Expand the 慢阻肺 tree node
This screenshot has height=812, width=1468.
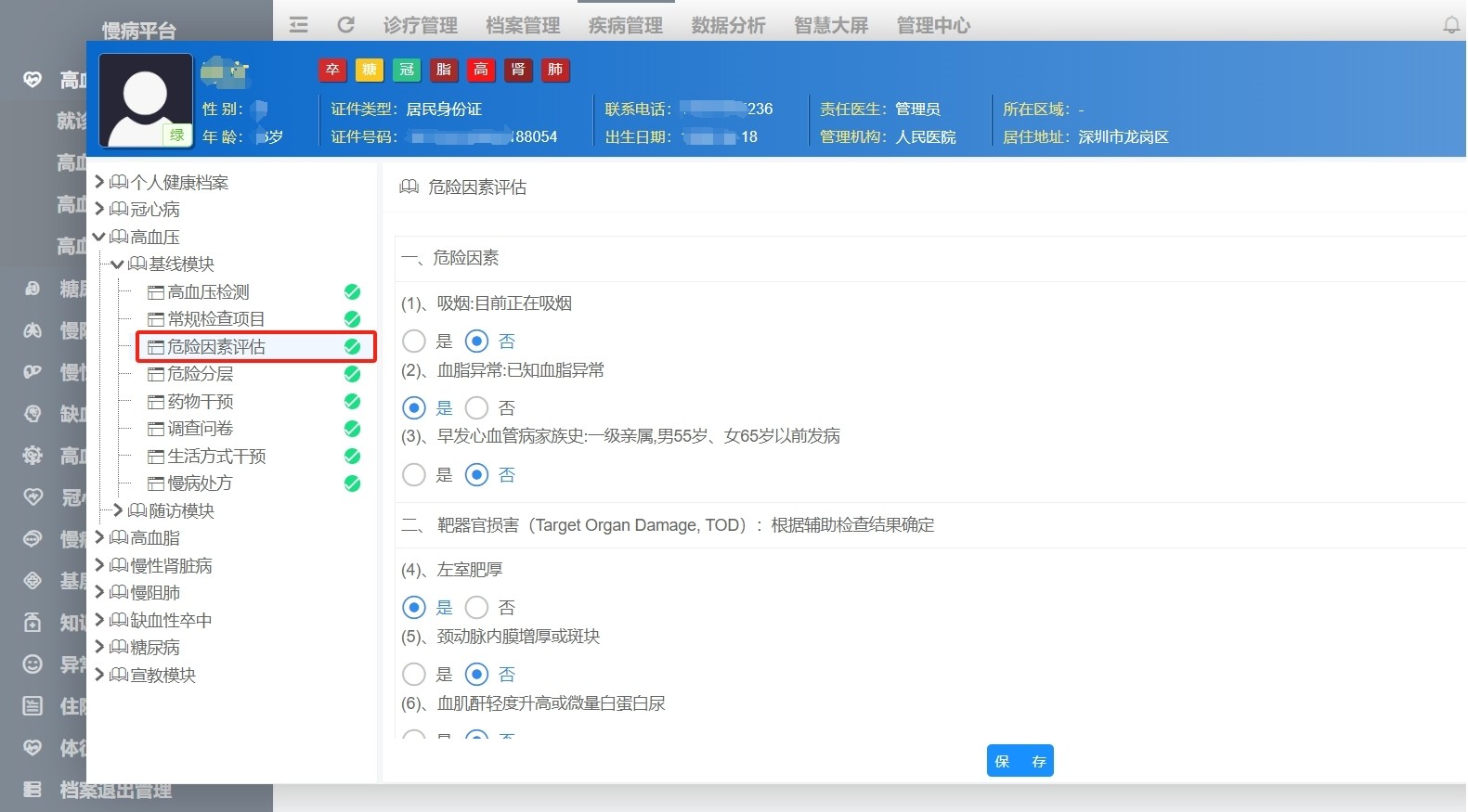coord(99,592)
